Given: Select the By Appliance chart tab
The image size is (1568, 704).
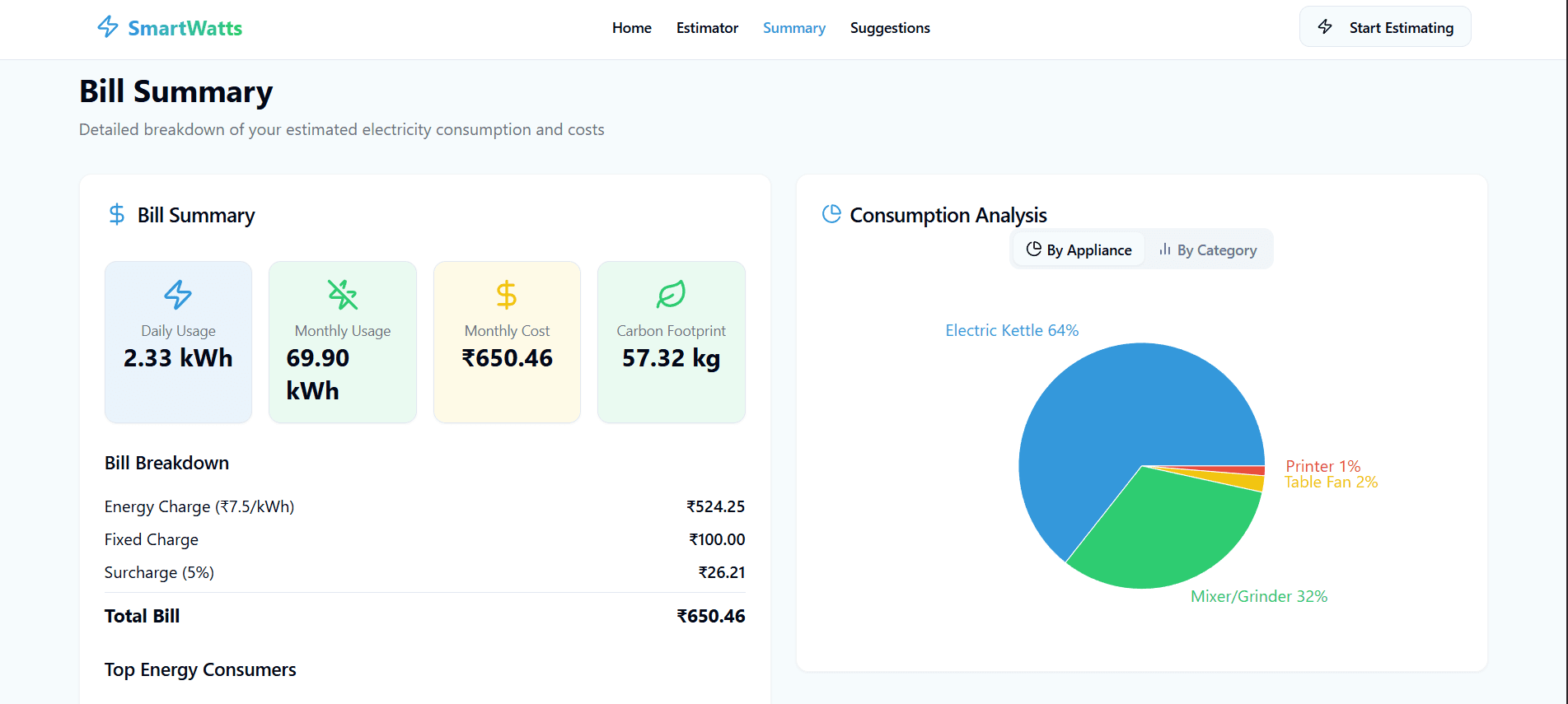Looking at the screenshot, I should pyautogui.click(x=1079, y=249).
